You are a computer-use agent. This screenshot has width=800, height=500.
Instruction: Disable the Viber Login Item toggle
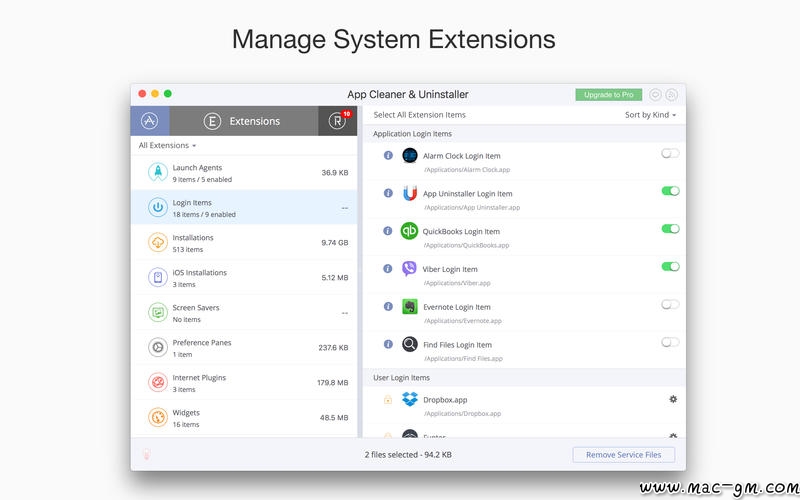coord(670,266)
